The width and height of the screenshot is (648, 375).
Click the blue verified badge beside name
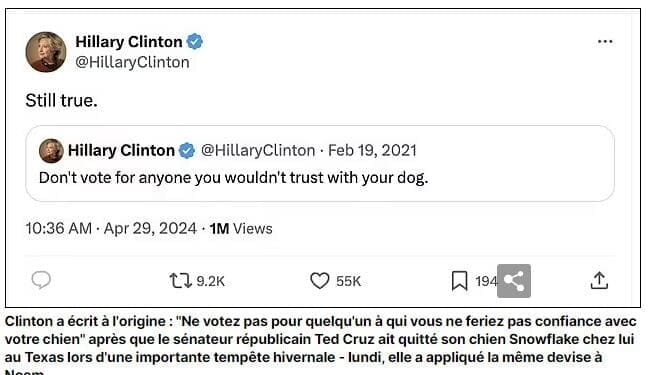194,42
